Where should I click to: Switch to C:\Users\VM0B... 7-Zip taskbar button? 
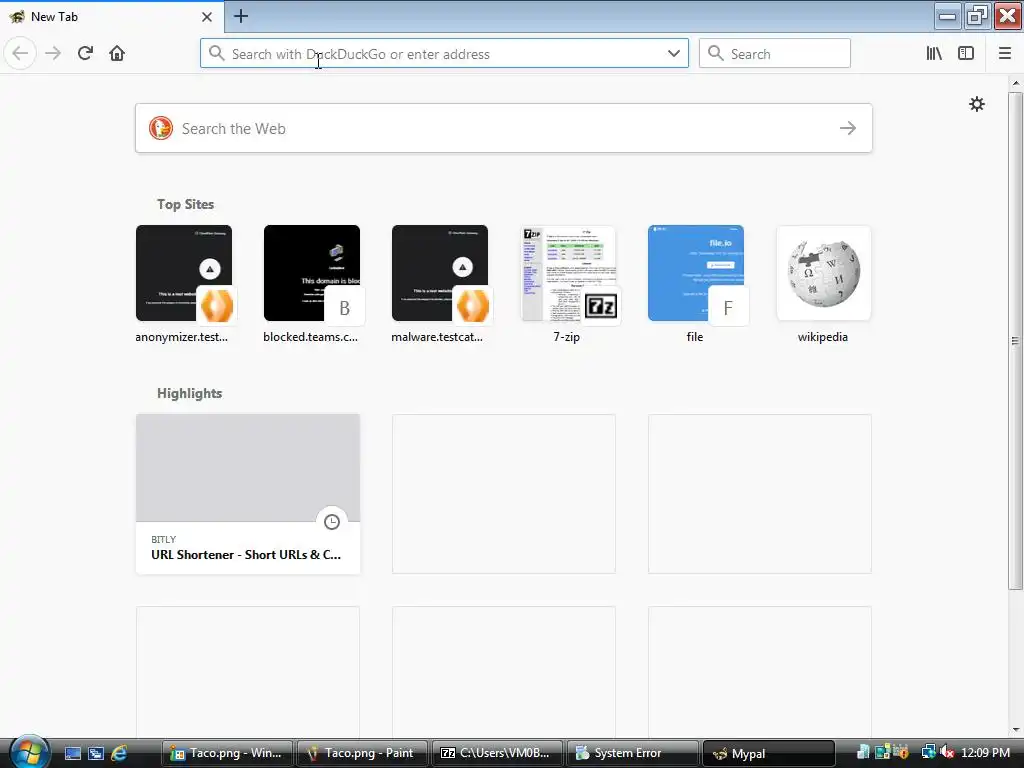pos(496,753)
